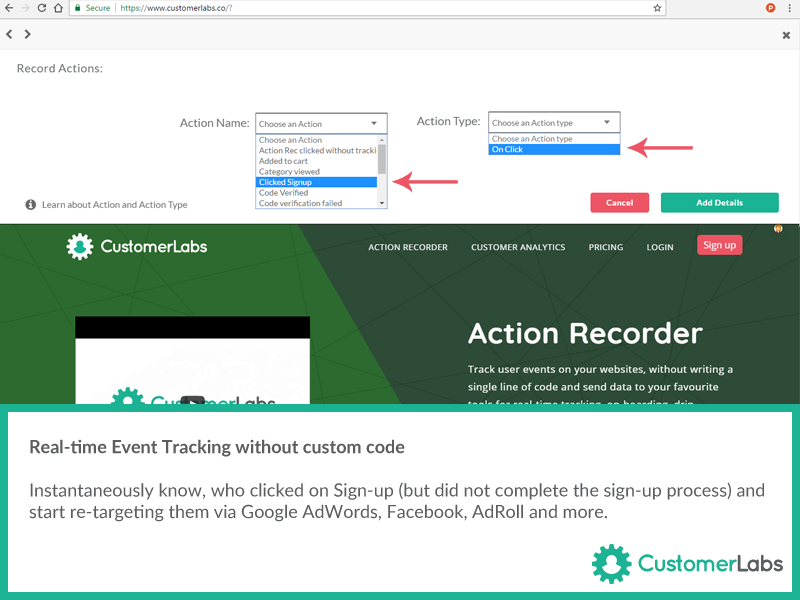This screenshot has height=600, width=800.
Task: Reload the page with refresh icon
Action: (42, 8)
